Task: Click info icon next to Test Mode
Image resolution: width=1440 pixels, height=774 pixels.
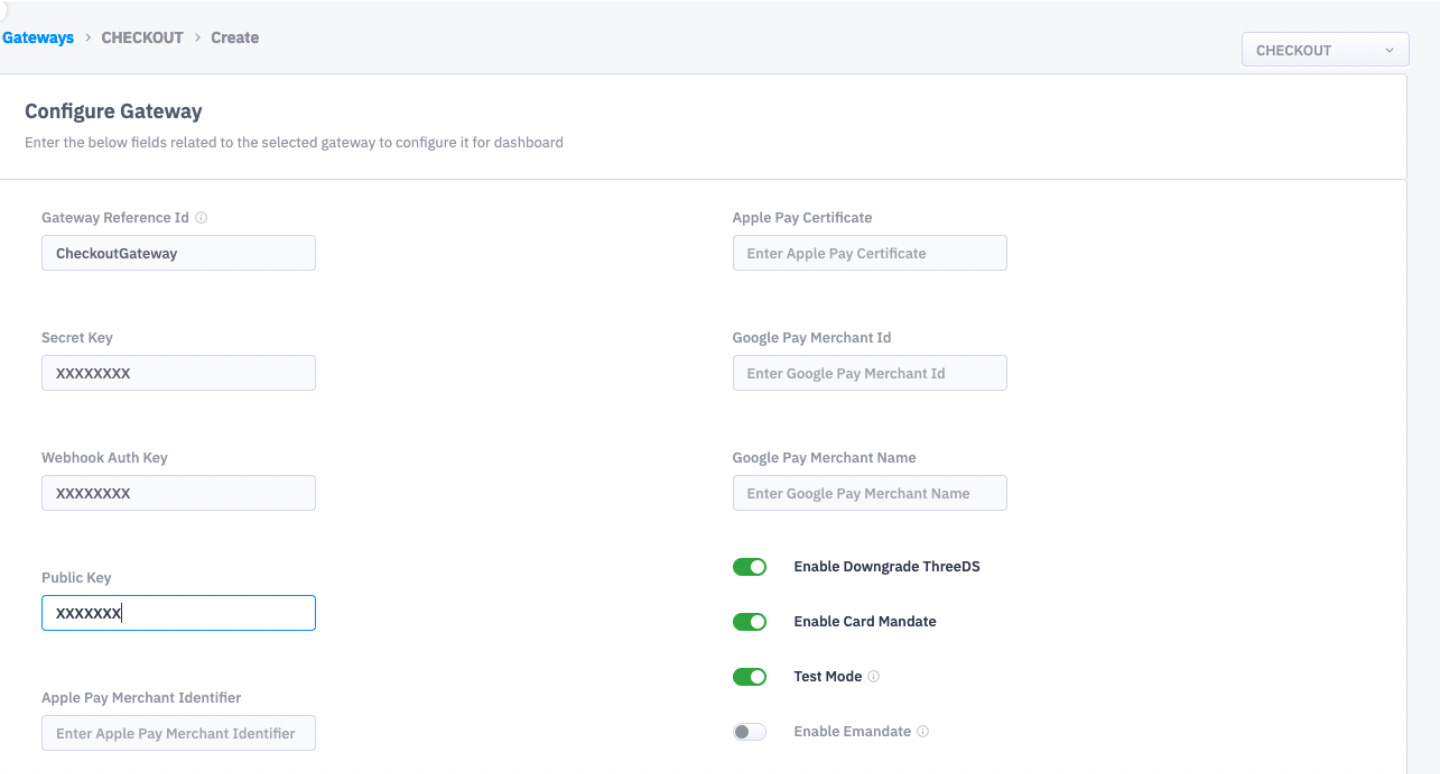Action: 874,677
